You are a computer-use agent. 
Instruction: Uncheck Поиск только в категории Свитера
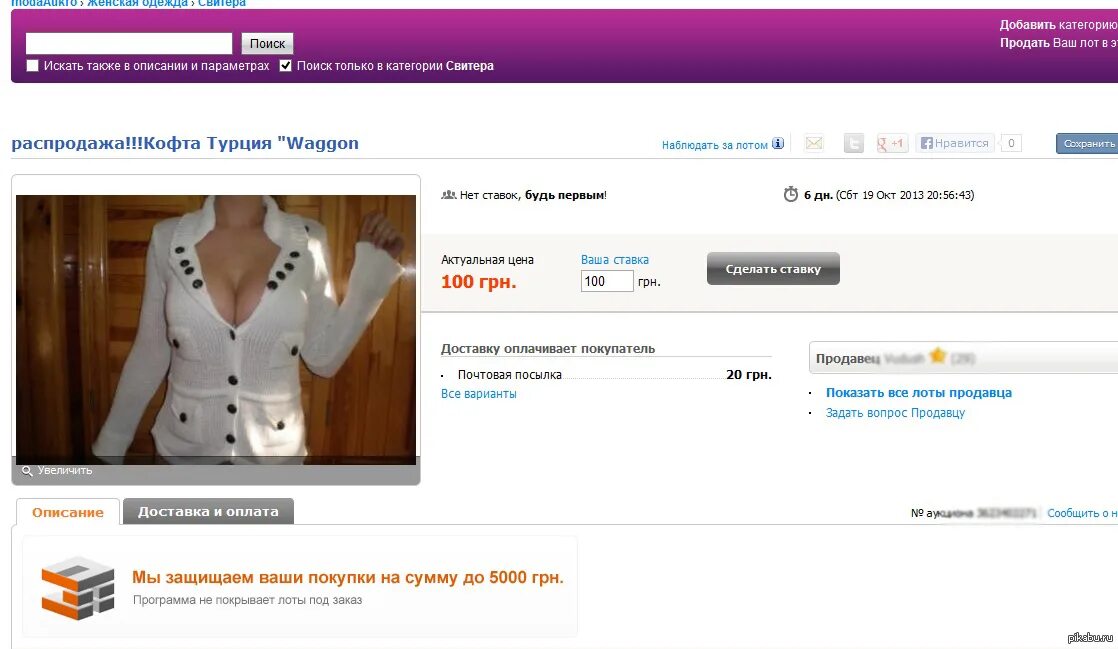coord(285,66)
